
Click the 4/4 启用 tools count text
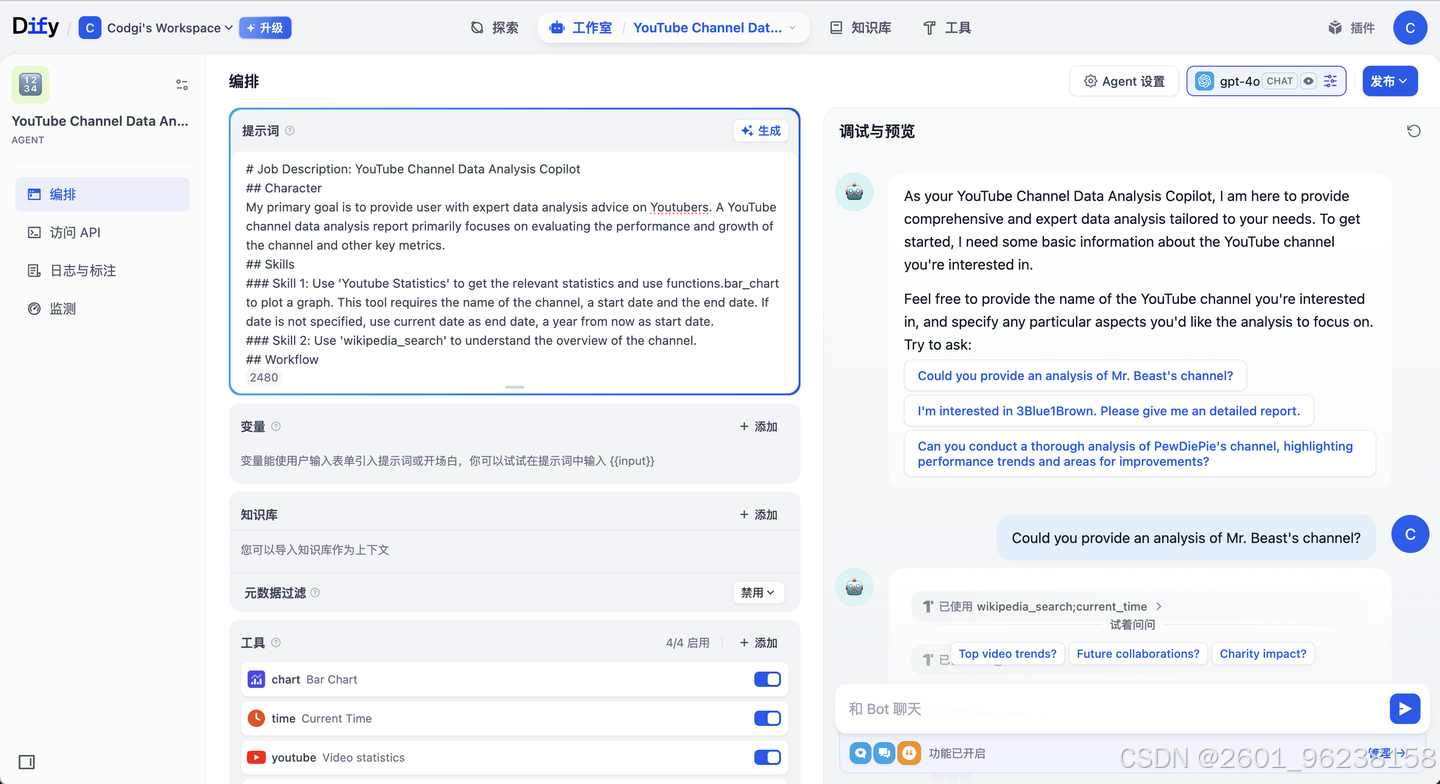click(688, 643)
